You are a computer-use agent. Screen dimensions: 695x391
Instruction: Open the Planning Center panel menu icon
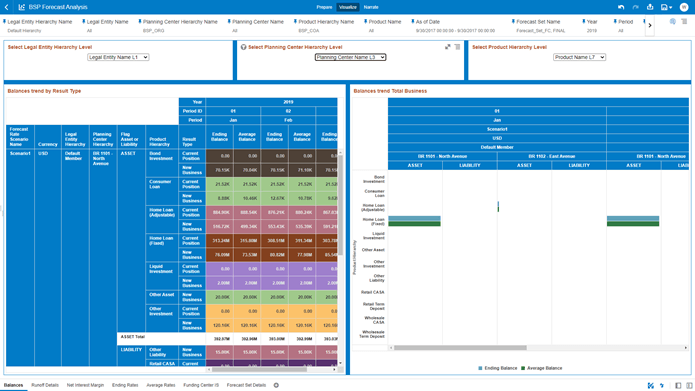457,47
